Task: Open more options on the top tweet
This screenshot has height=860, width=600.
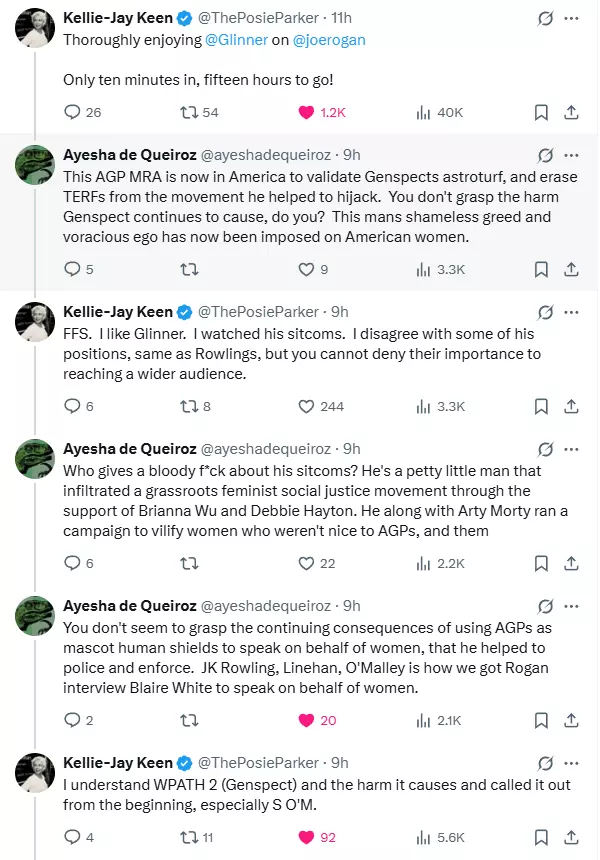Action: 571,18
